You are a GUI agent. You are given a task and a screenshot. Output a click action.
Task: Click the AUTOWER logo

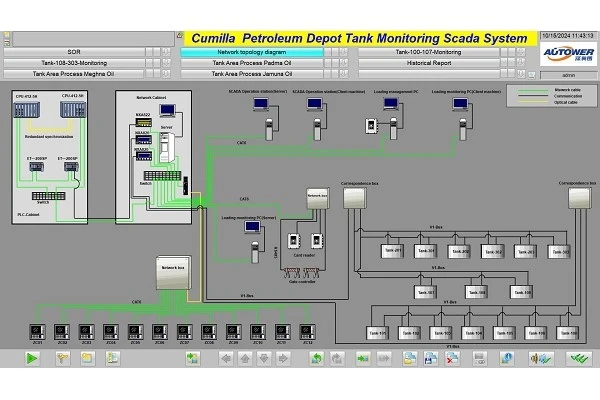(x=569, y=54)
